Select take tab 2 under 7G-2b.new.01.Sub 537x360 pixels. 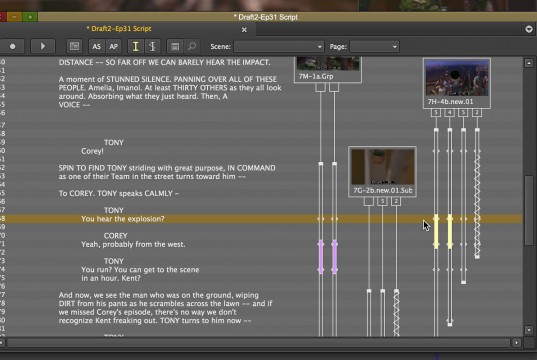396,201
